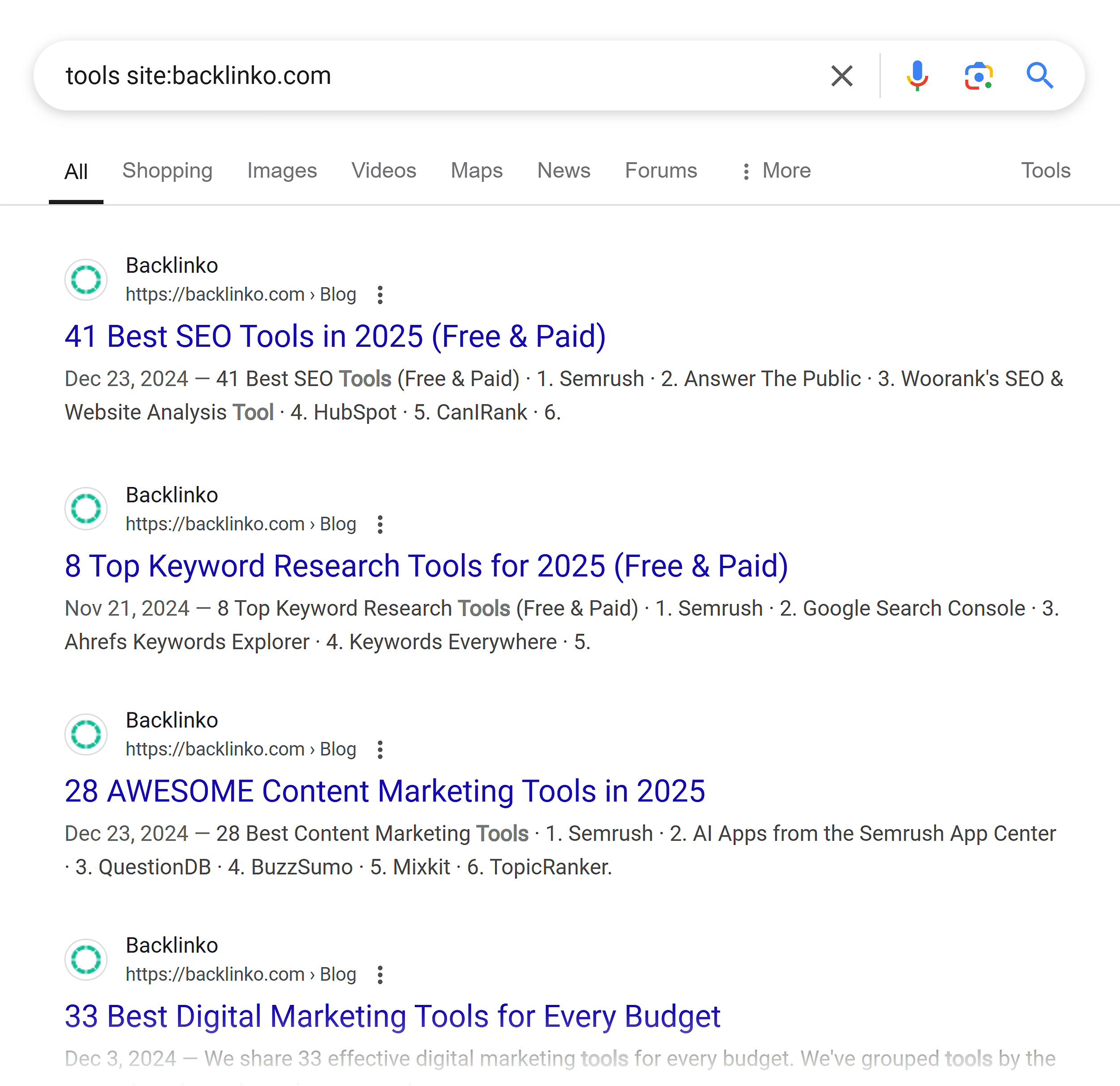1120x1086 pixels.
Task: Click Backlinko favicon of Keyword Research result
Action: 86,509
